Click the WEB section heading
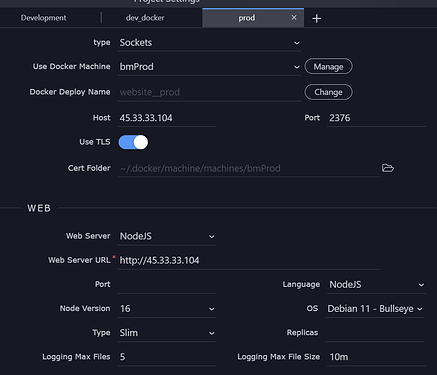 39,208
